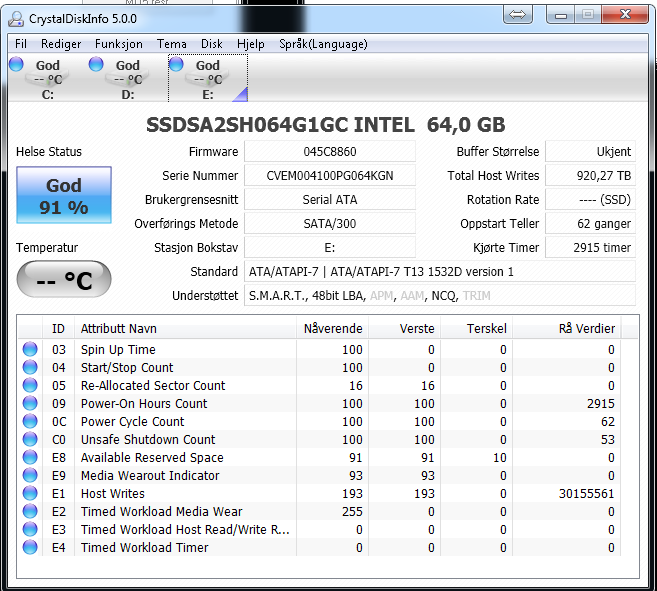Click the Firmware field 045C8860
Screen dimensions: 657x591
pos(330,152)
